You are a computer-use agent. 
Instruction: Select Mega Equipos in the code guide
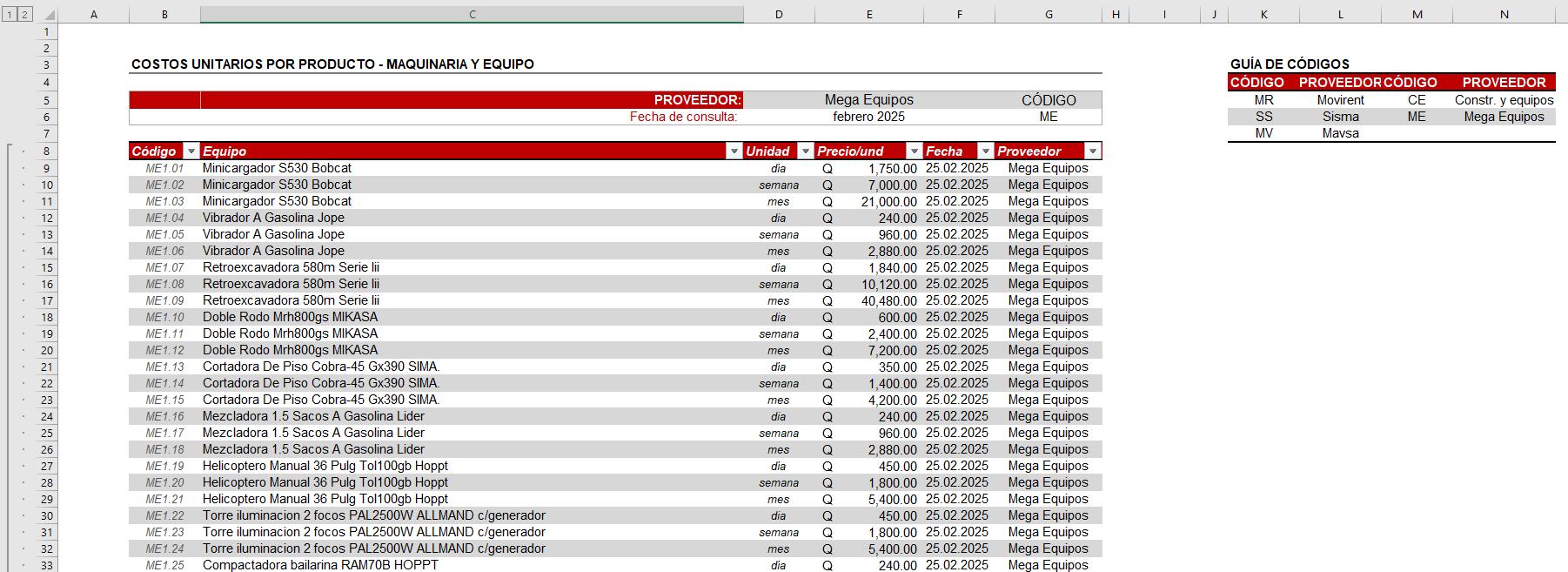click(1504, 117)
